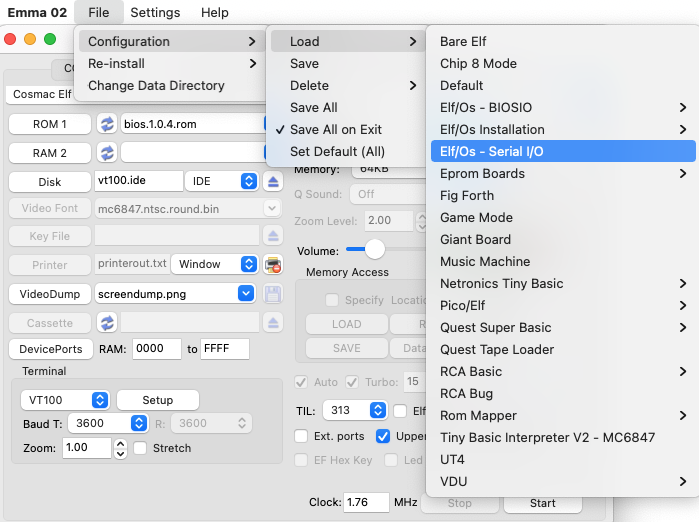
Task: Select Change Data Directory
Action: coord(170,86)
